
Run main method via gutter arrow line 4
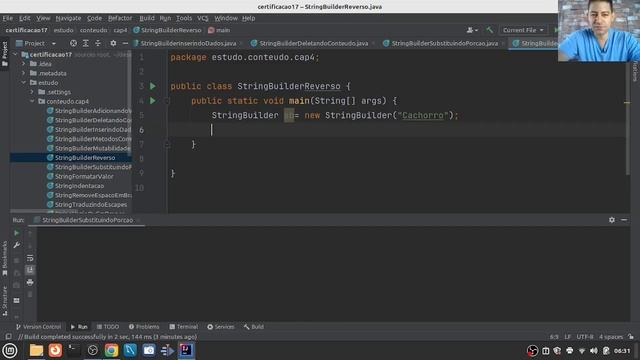click(x=153, y=100)
